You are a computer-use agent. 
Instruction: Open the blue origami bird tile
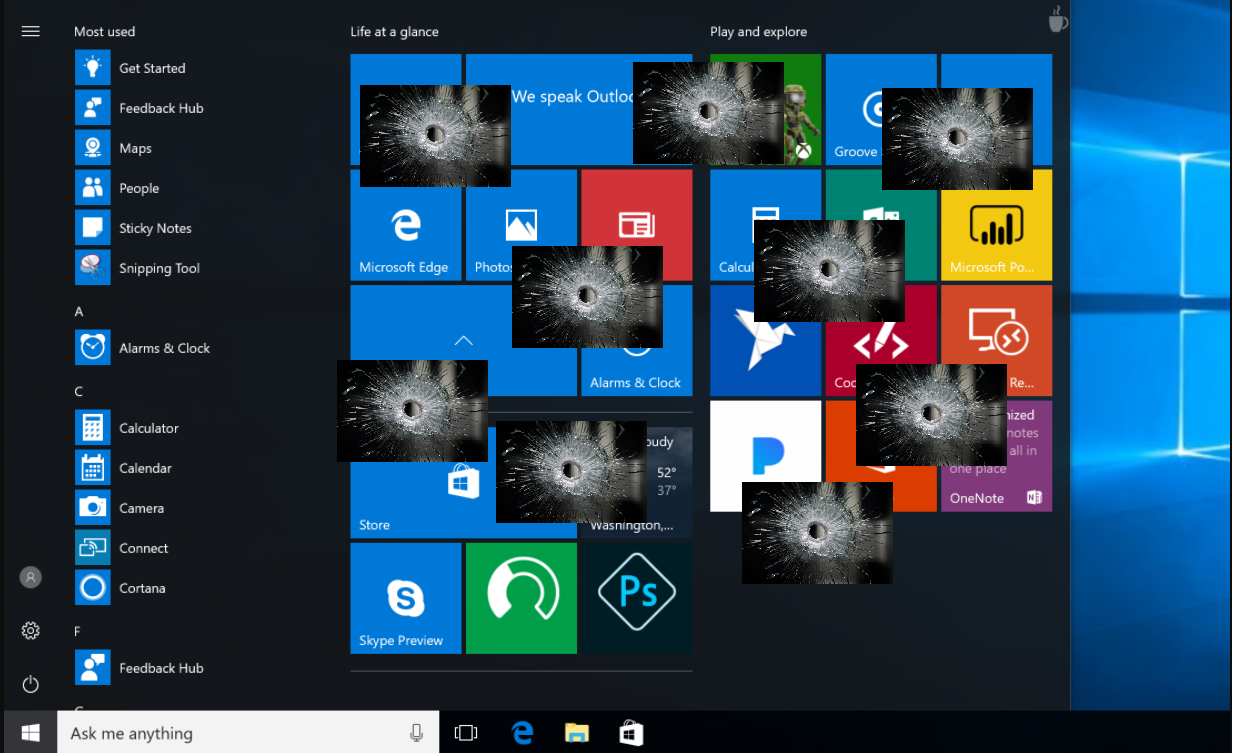coord(766,341)
